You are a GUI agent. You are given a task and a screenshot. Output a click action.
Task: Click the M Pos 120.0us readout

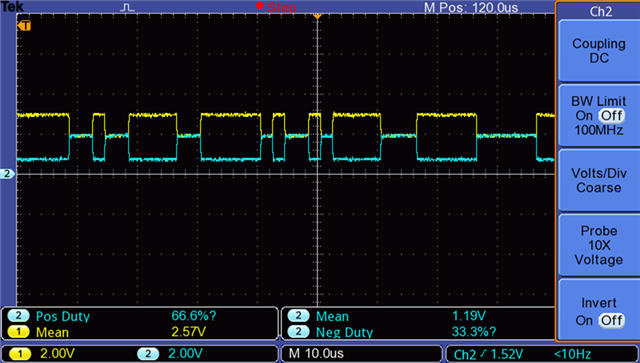(471, 7)
